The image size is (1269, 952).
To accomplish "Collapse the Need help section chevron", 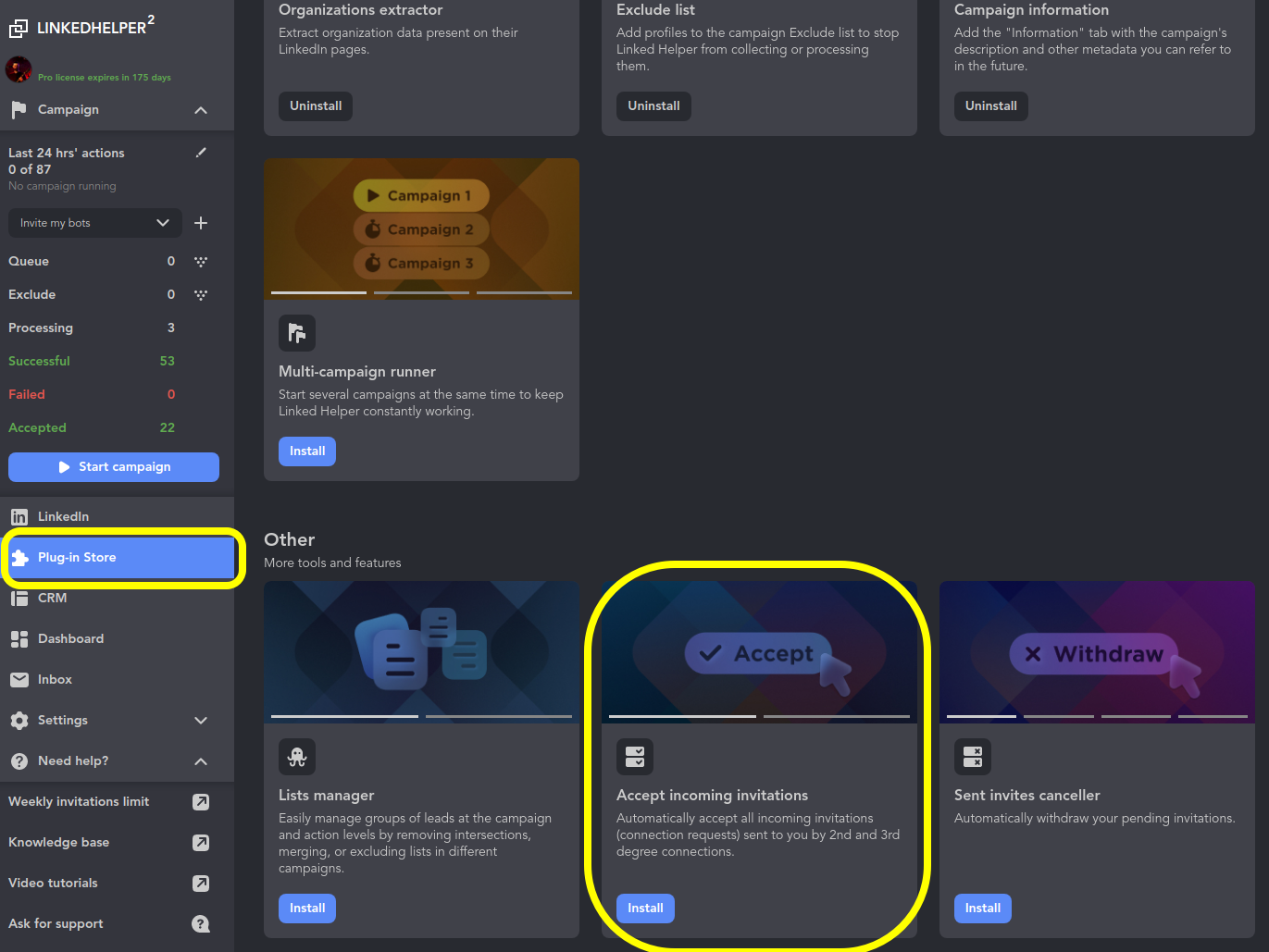I will 201,761.
